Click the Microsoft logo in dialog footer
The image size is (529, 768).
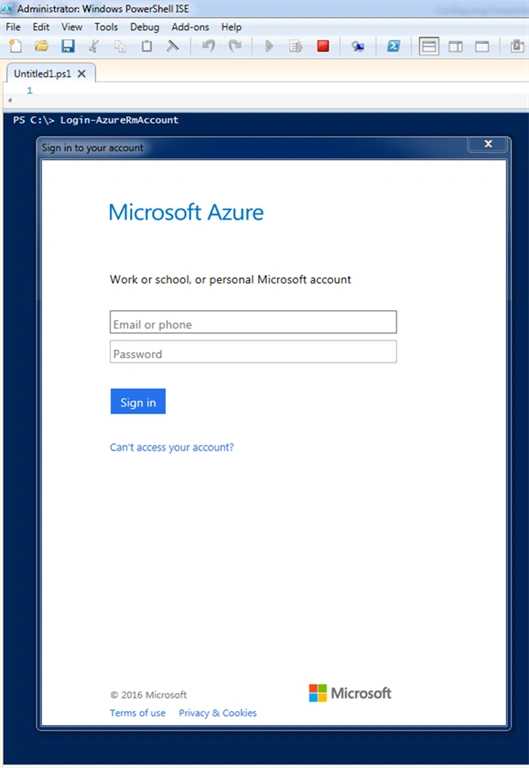(350, 693)
